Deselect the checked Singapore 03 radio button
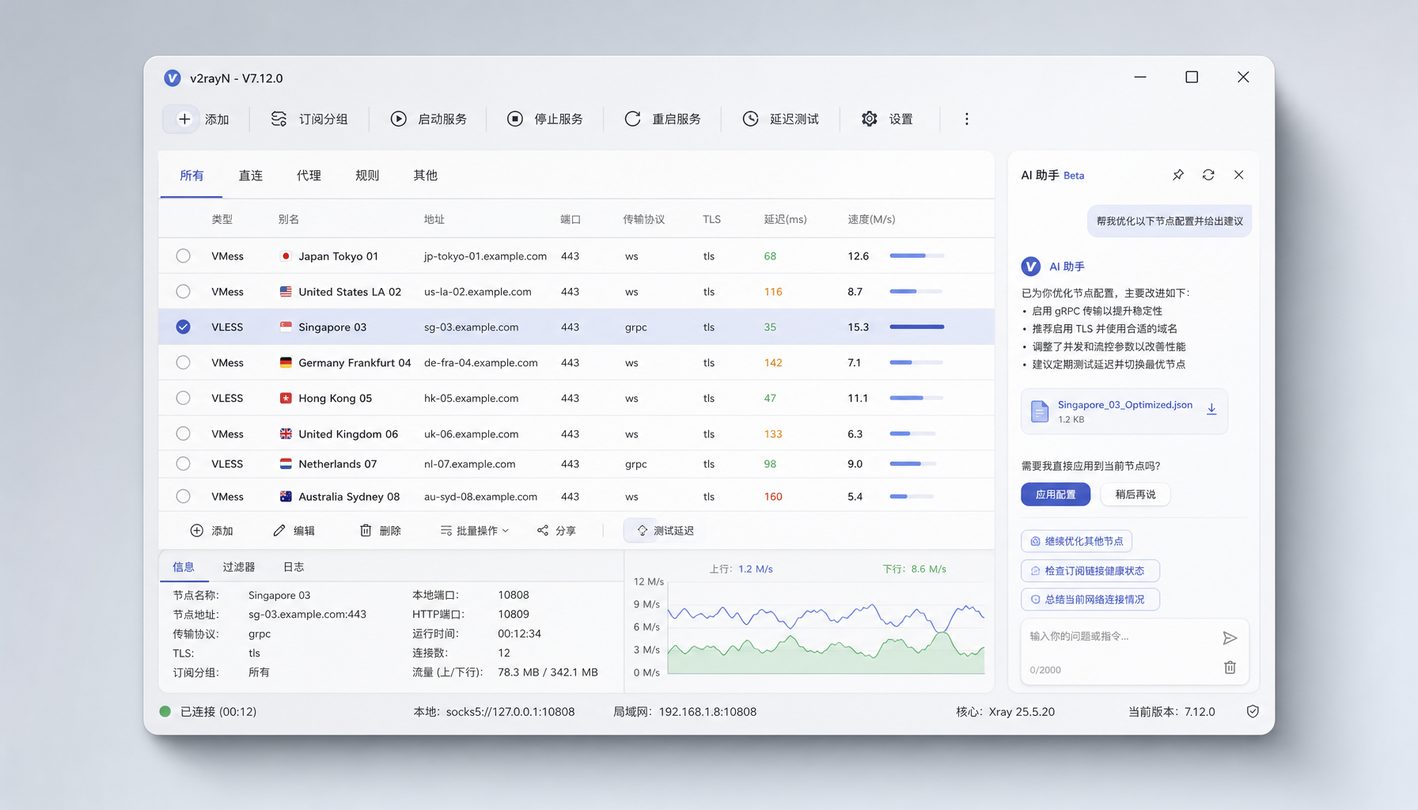The image size is (1418, 810). (183, 326)
